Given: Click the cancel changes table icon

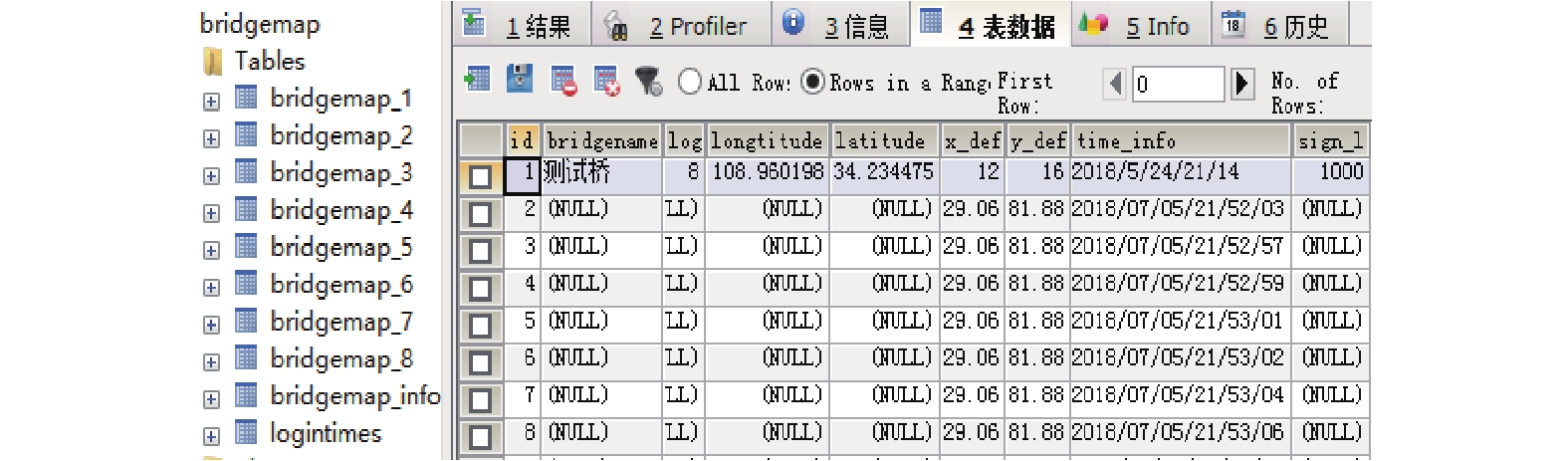Looking at the screenshot, I should 606,81.
